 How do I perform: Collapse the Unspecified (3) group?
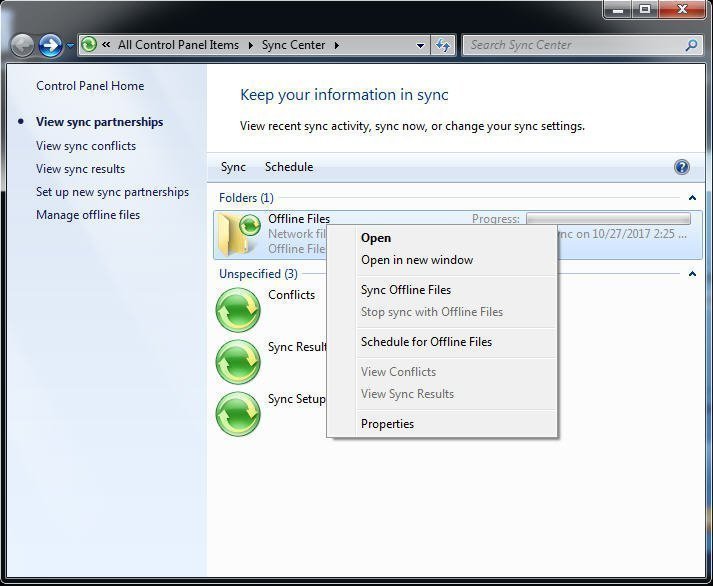coord(692,274)
